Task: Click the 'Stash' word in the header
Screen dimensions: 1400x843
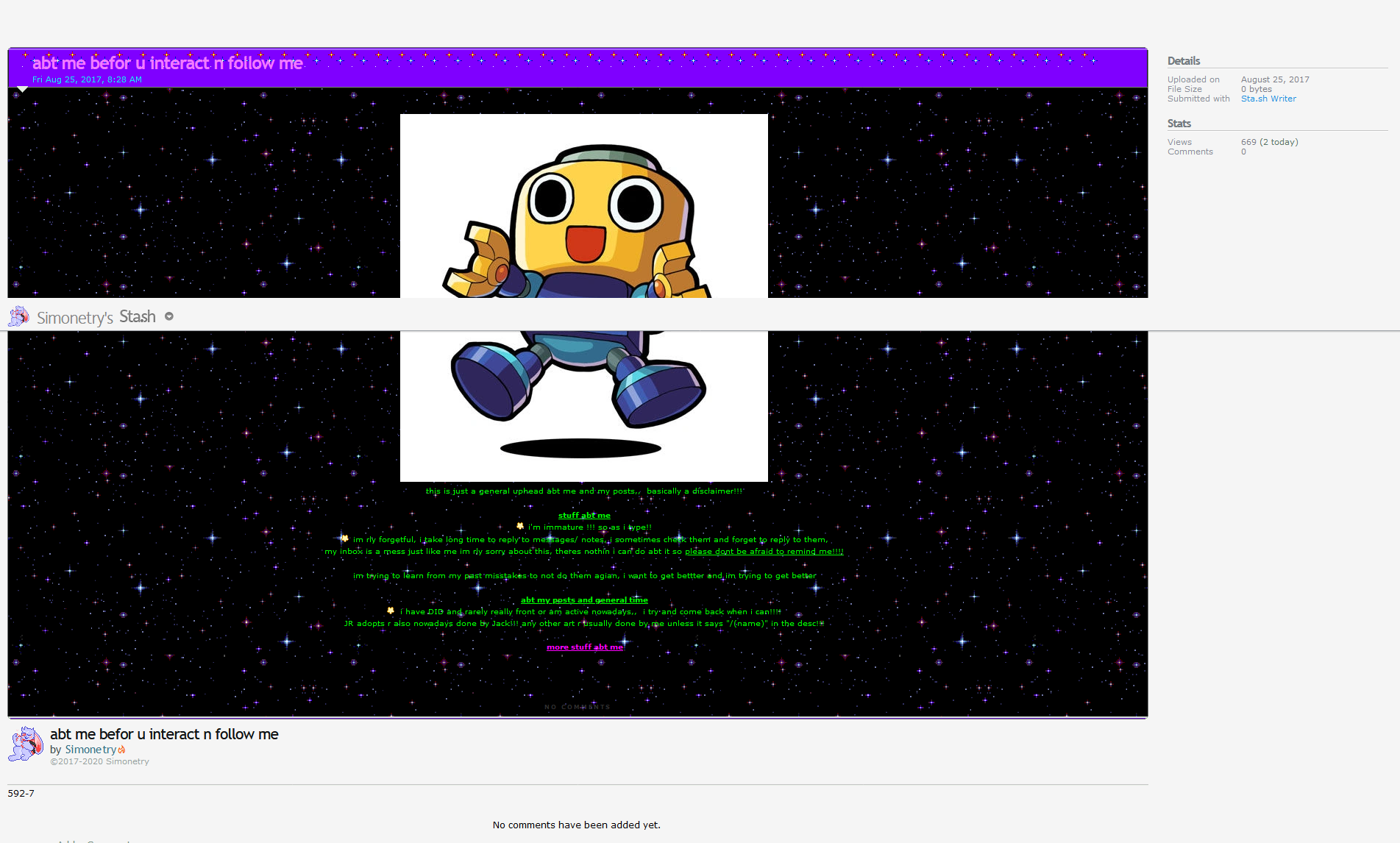Action: 138,316
